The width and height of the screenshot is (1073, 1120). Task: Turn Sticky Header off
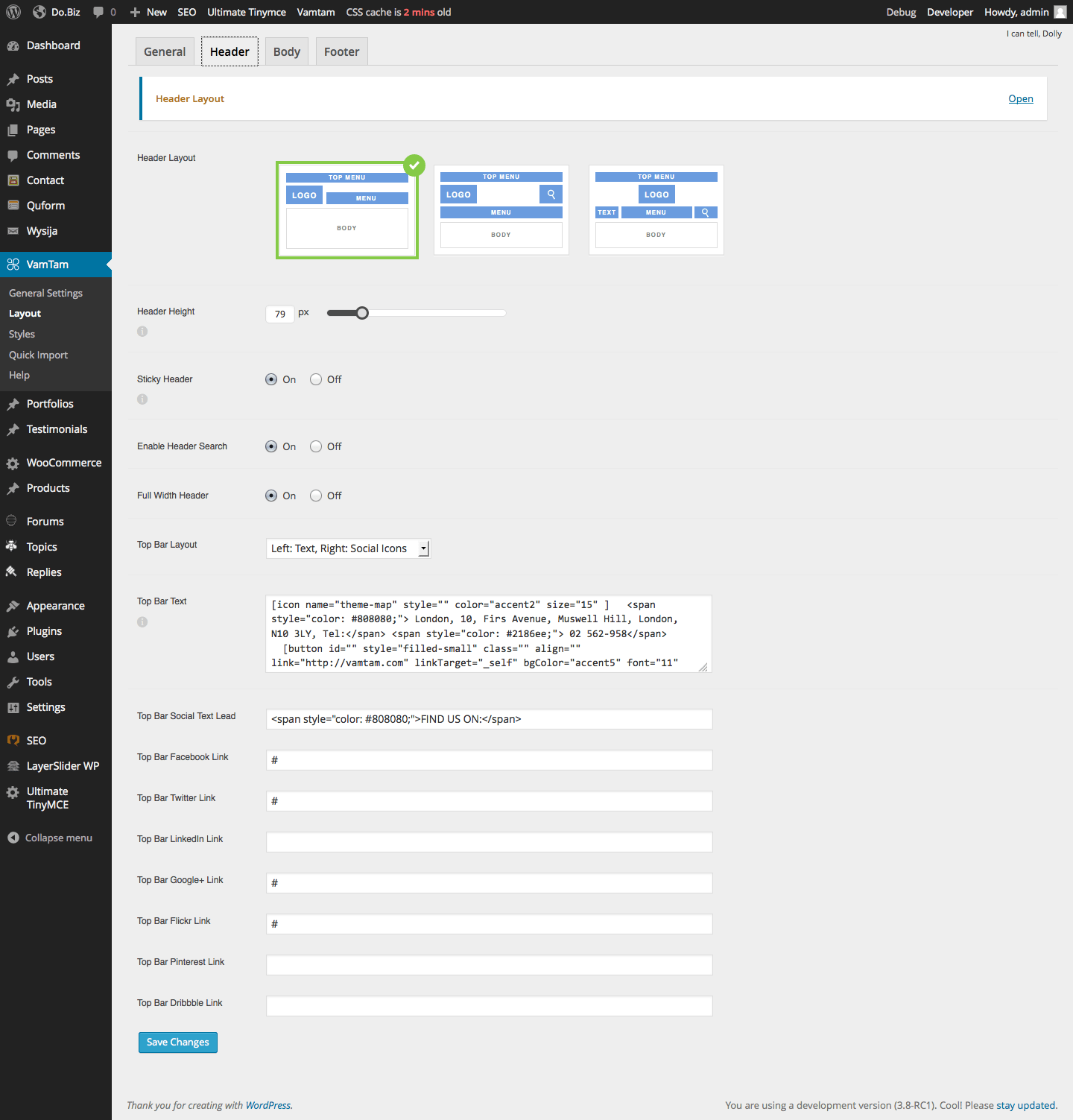316,379
